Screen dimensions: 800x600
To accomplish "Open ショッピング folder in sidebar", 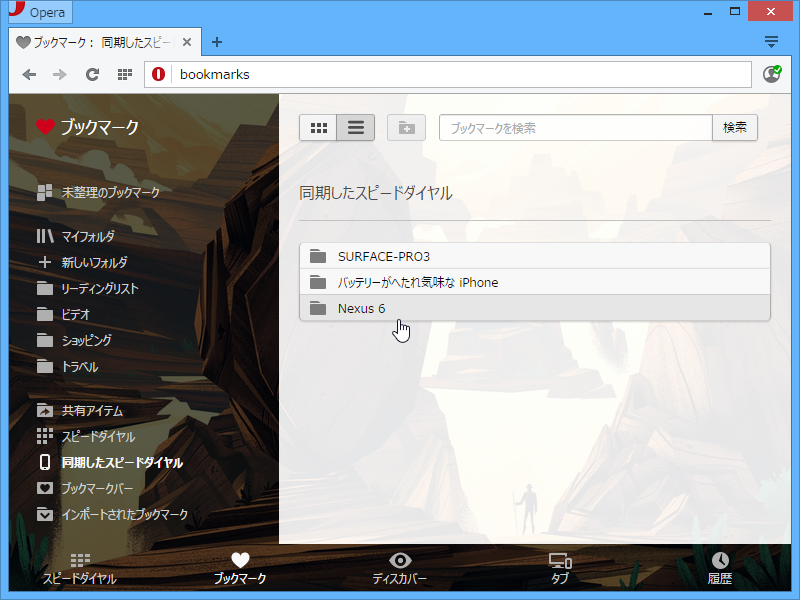I will (74, 340).
